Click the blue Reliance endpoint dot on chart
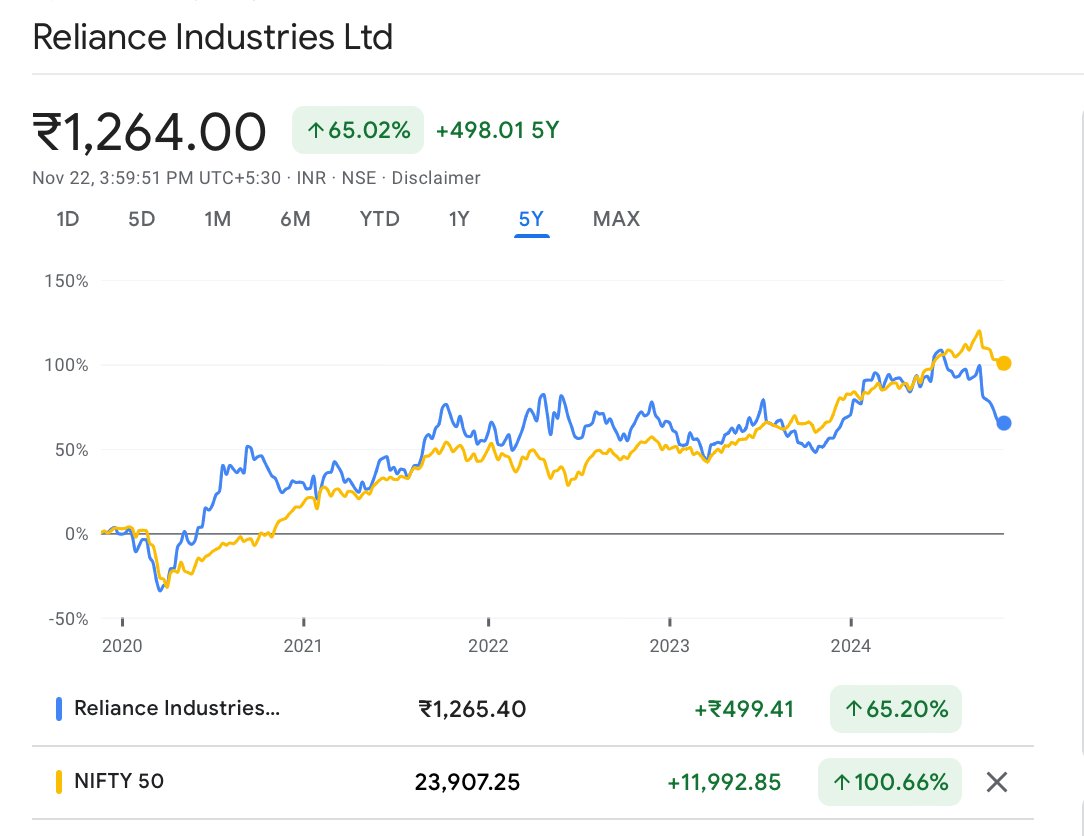 (1004, 422)
